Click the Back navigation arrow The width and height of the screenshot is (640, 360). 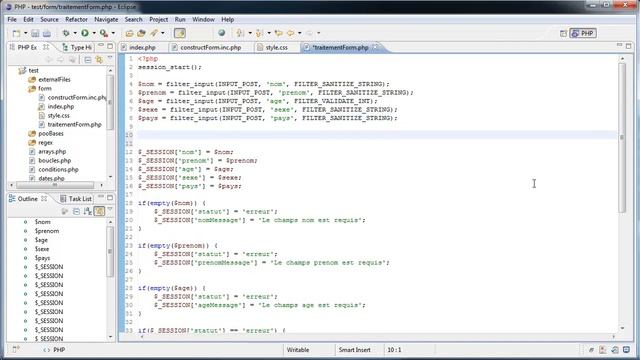point(291,33)
